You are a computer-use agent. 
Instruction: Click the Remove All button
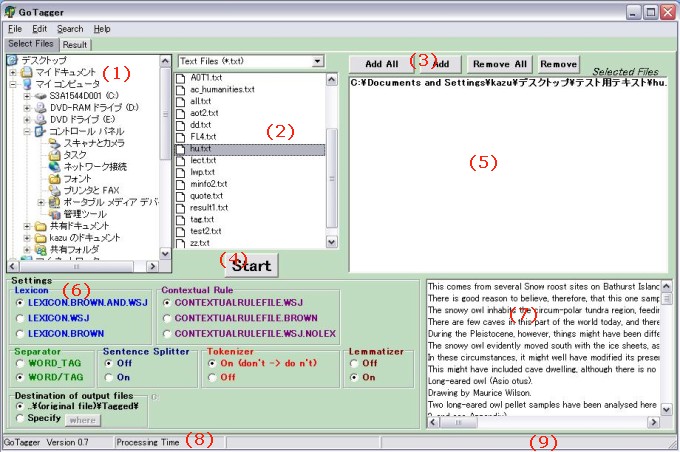[x=500, y=64]
